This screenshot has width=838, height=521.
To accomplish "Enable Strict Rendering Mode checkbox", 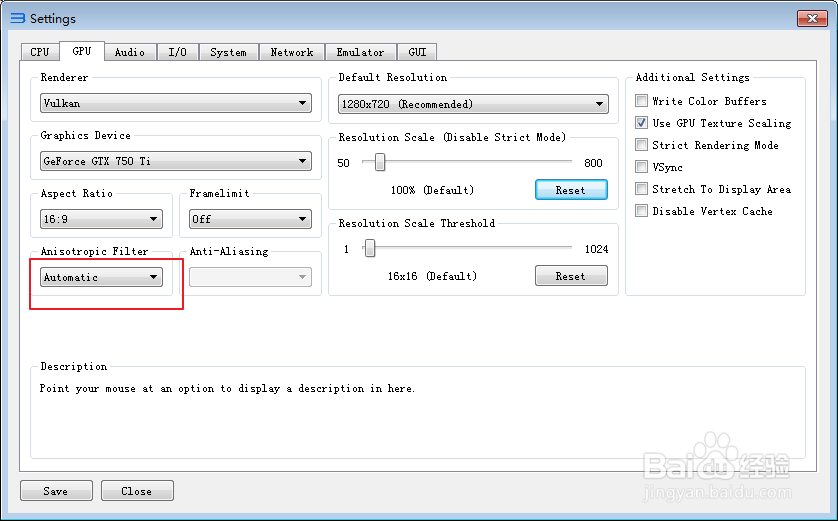I will coord(641,145).
